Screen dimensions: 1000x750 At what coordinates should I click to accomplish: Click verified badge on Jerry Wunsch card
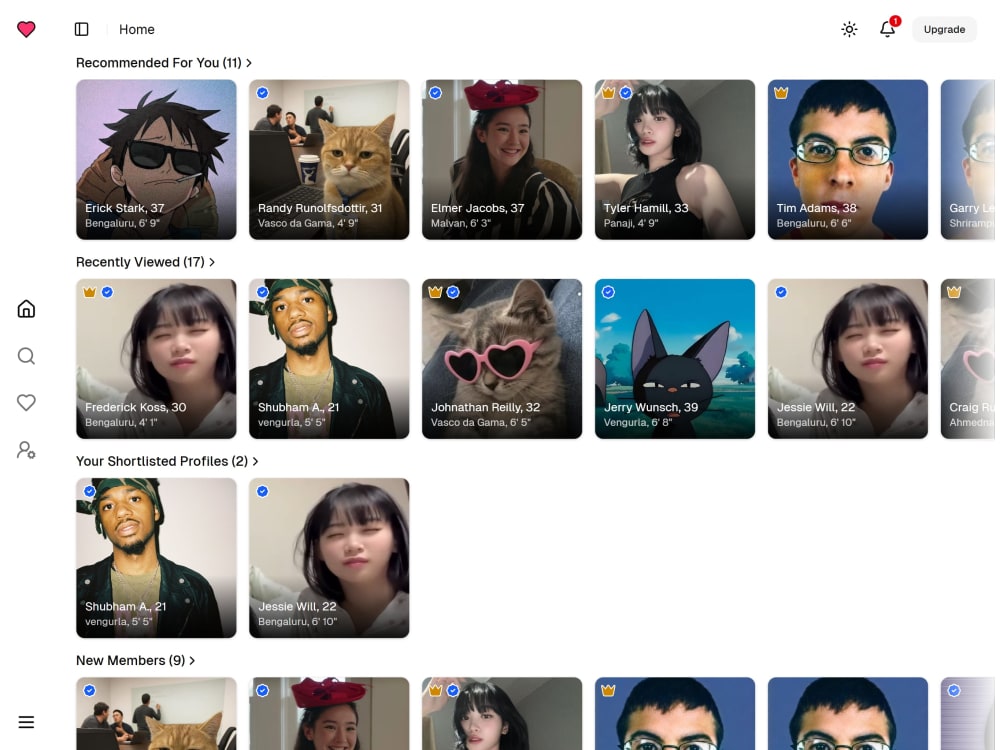[608, 292]
